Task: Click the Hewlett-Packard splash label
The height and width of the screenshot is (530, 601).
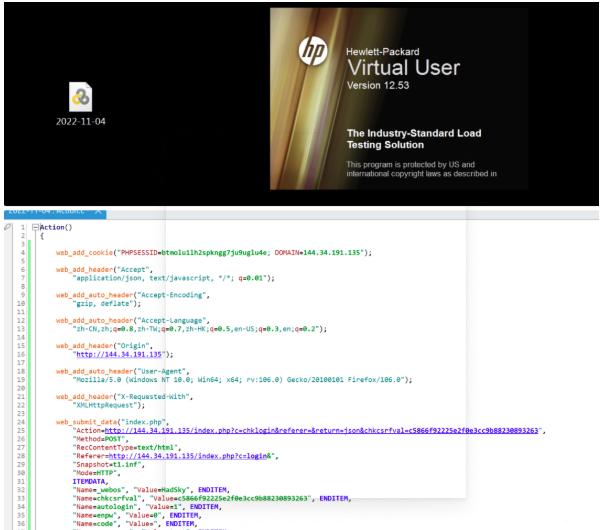Action: 383,52
